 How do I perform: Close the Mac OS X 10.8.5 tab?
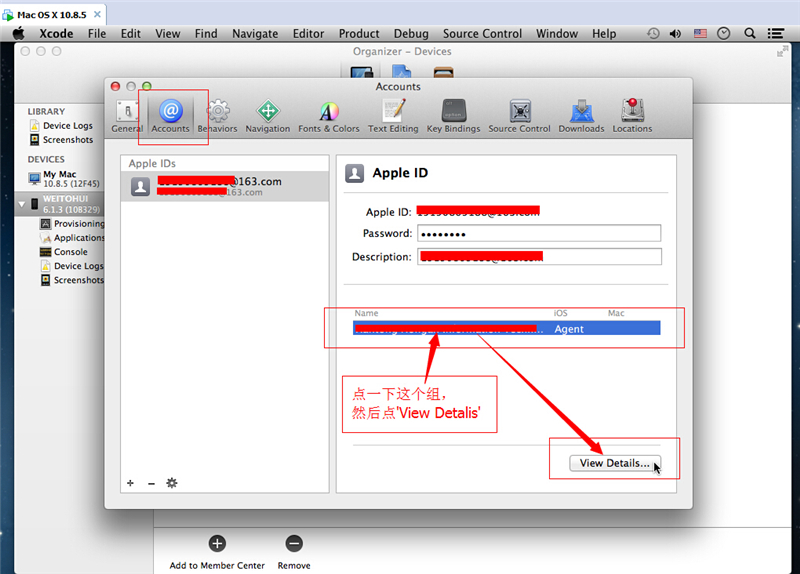click(97, 14)
